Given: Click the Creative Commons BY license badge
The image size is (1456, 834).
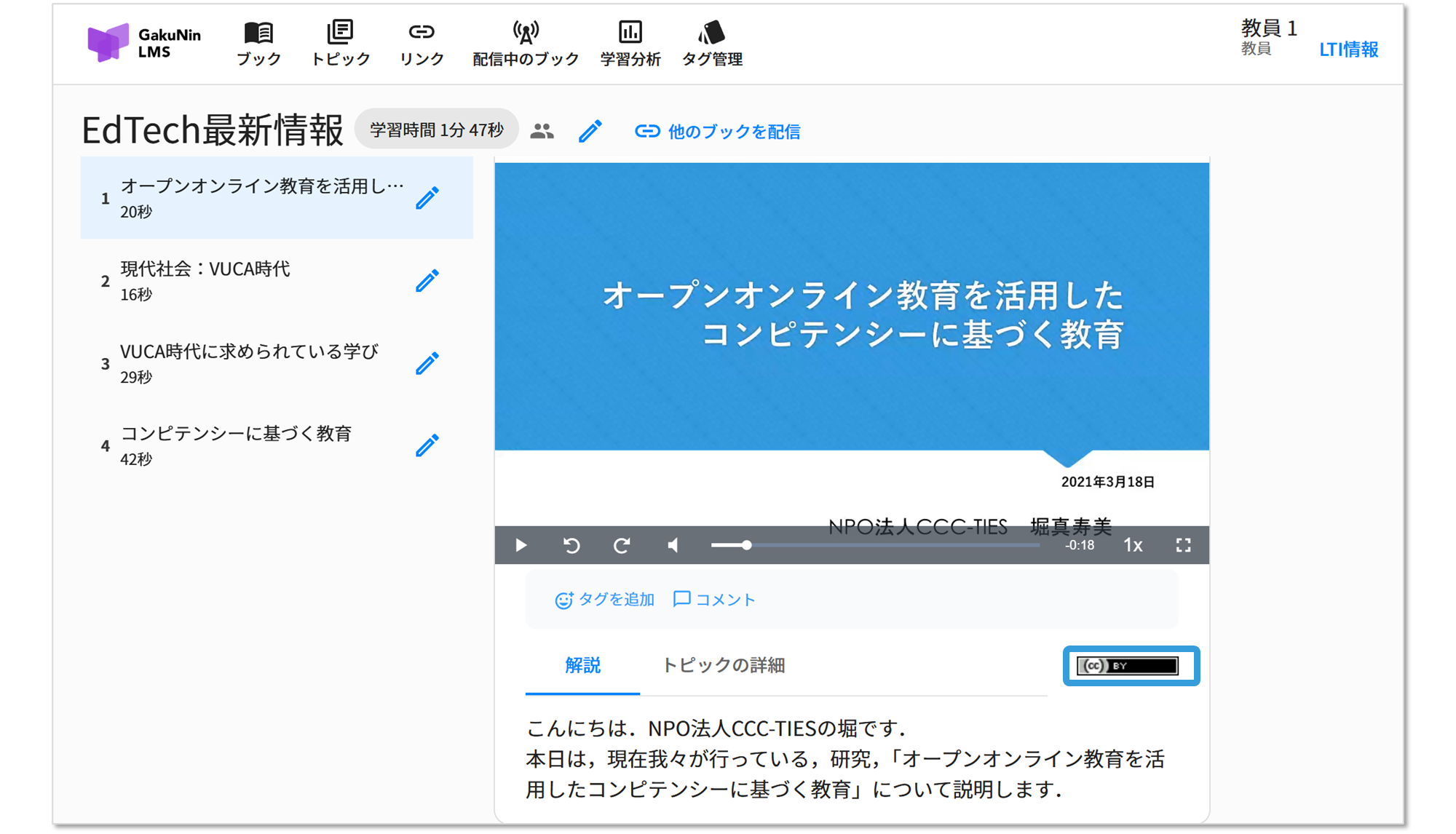Looking at the screenshot, I should click(1128, 666).
